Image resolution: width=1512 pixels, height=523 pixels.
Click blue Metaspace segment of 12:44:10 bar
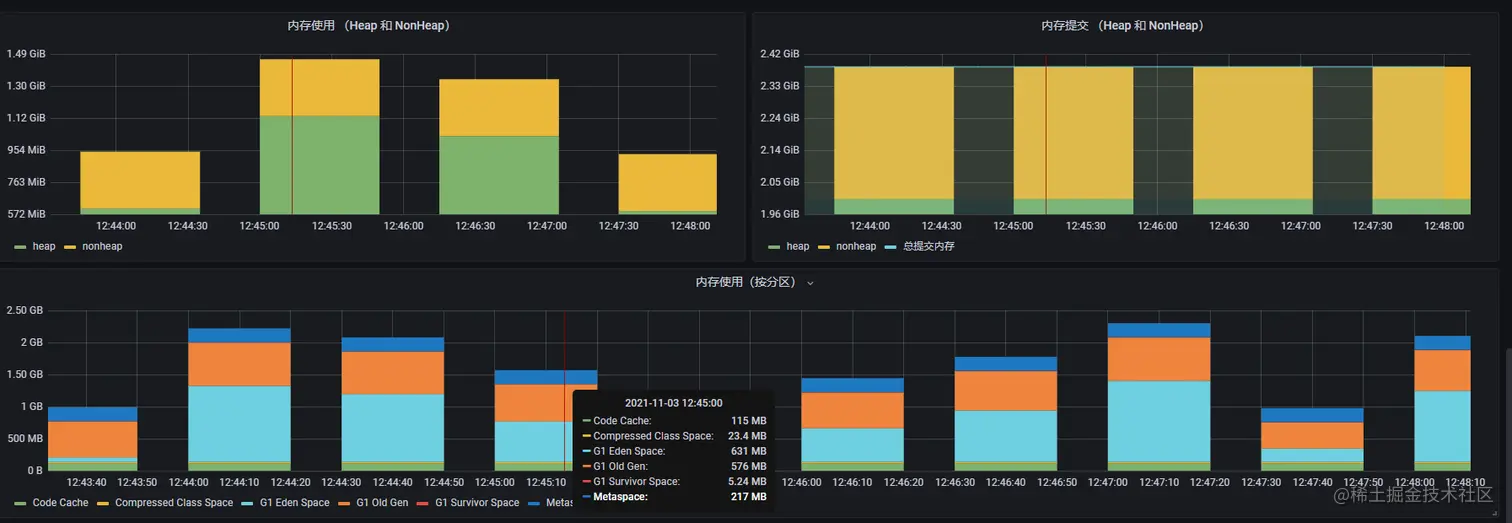pos(240,335)
